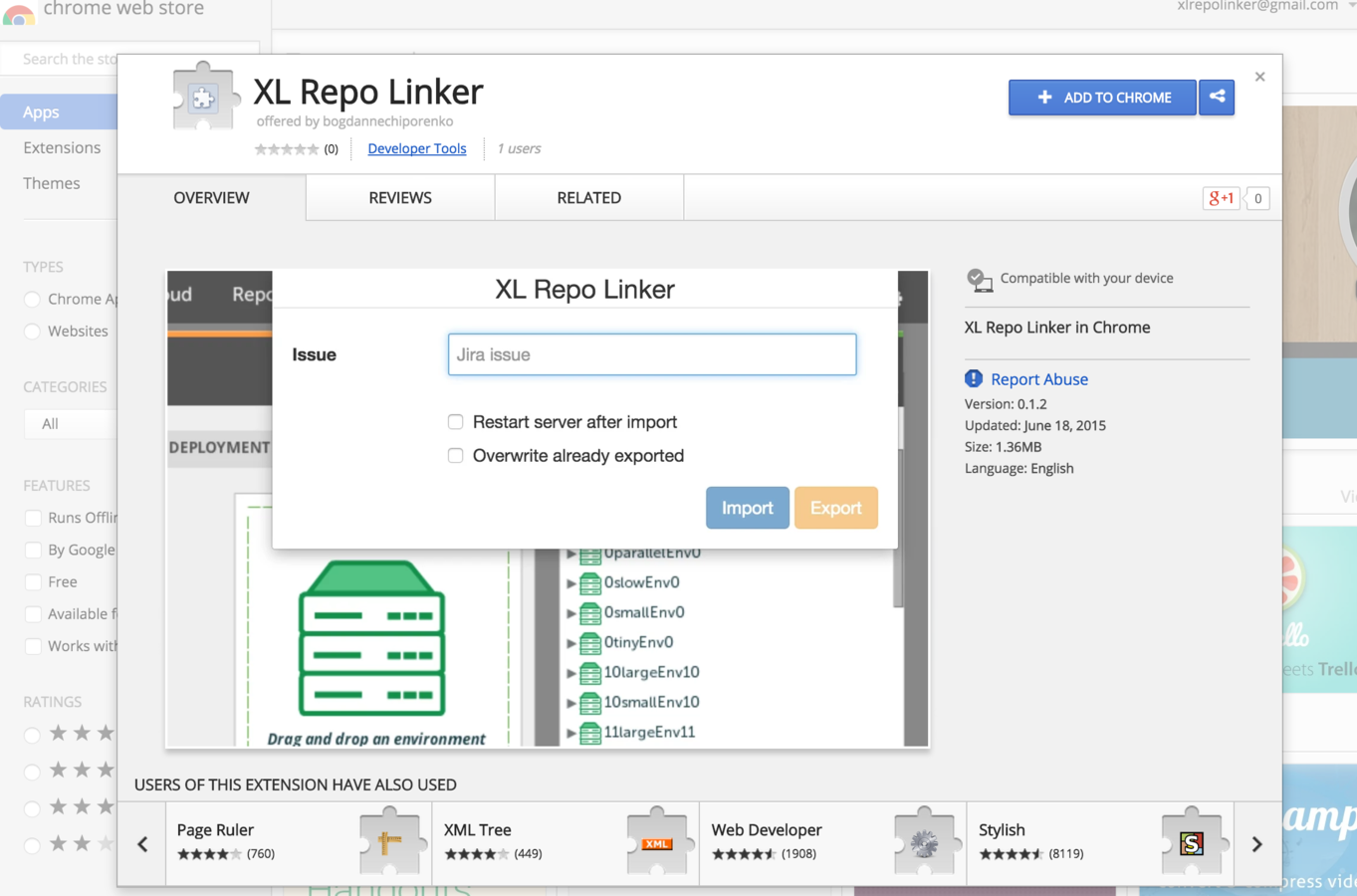Enable By Google feature filter
Viewport: 1357px width, 896px height.
coord(33,550)
